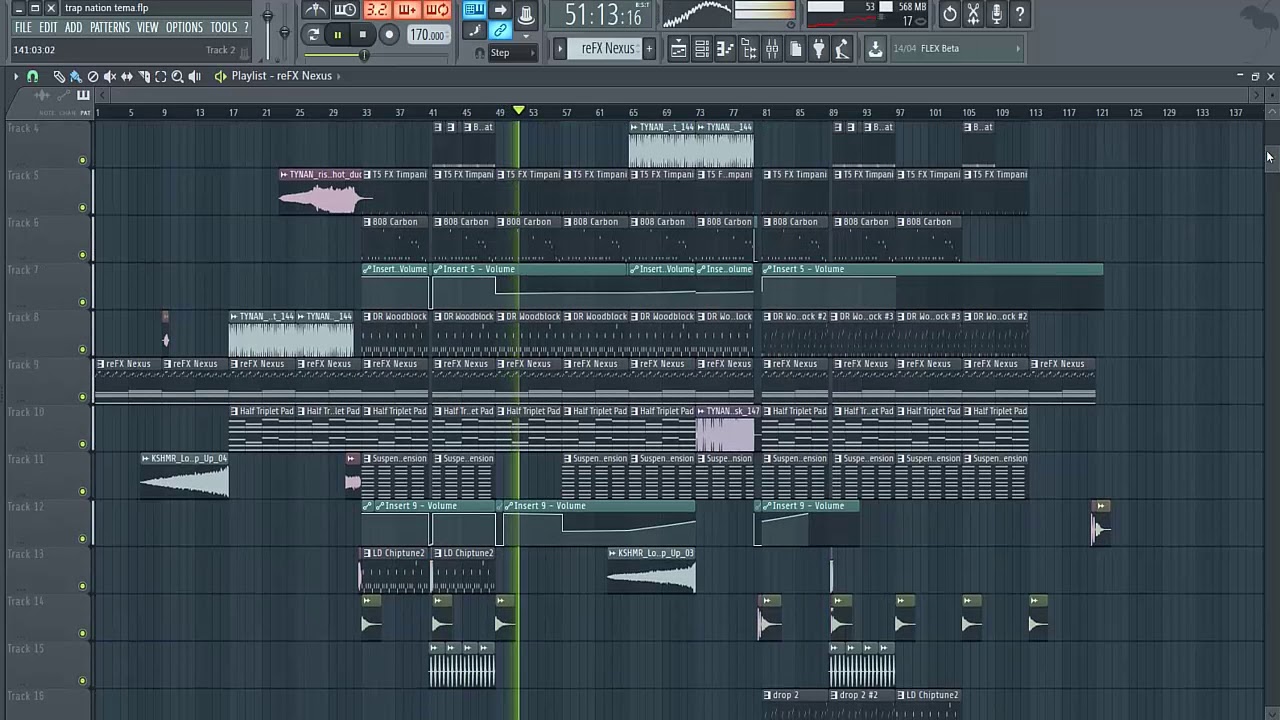The width and height of the screenshot is (1280, 720).
Task: Add new pattern with plus button
Action: pyautogui.click(x=649, y=48)
